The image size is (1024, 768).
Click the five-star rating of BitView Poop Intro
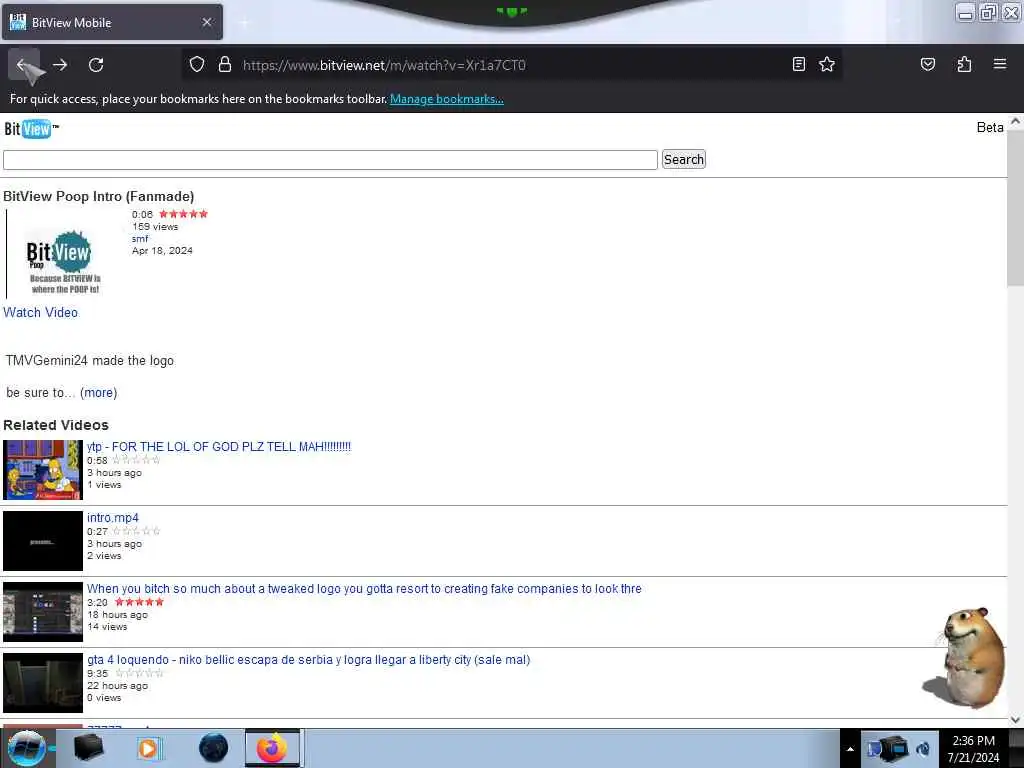tap(184, 214)
